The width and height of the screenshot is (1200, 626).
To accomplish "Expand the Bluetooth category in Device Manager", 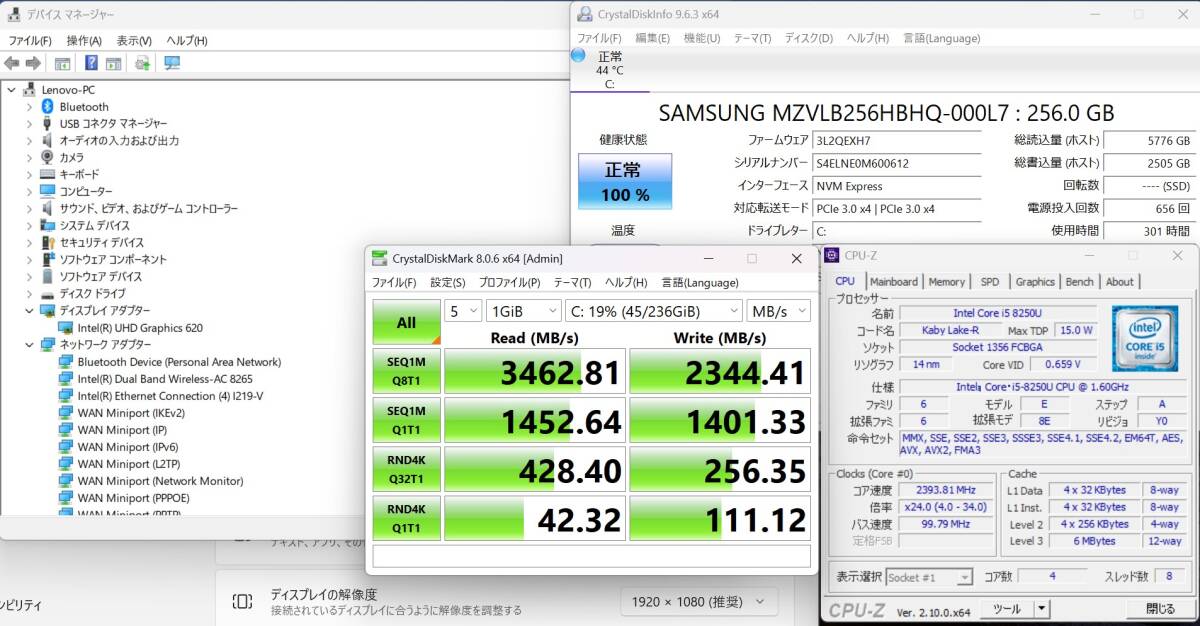I will pyautogui.click(x=29, y=106).
